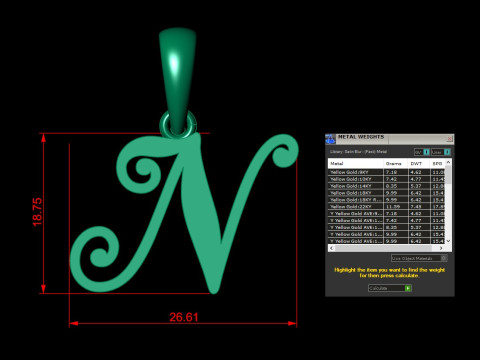The width and height of the screenshot is (480, 360).
Task: Click the 11.59 grams value cell
Action: coord(396,207)
